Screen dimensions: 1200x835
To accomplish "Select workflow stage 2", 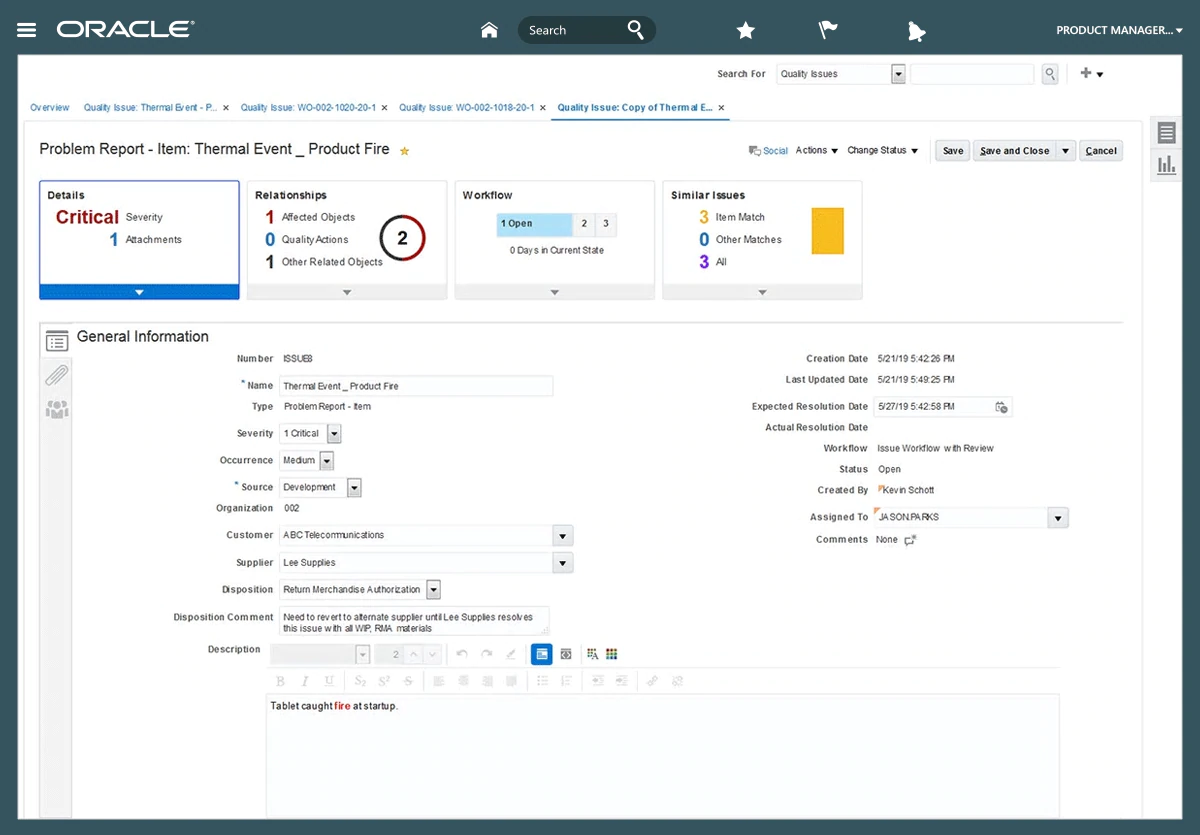I will click(584, 224).
